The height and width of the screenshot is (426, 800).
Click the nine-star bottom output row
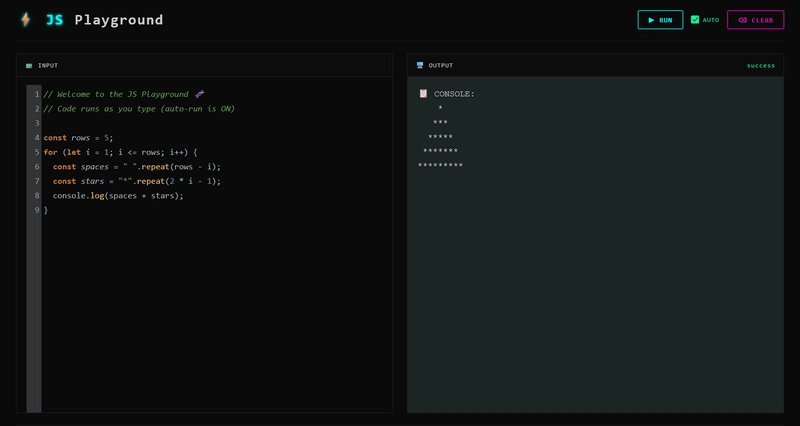[440, 165]
